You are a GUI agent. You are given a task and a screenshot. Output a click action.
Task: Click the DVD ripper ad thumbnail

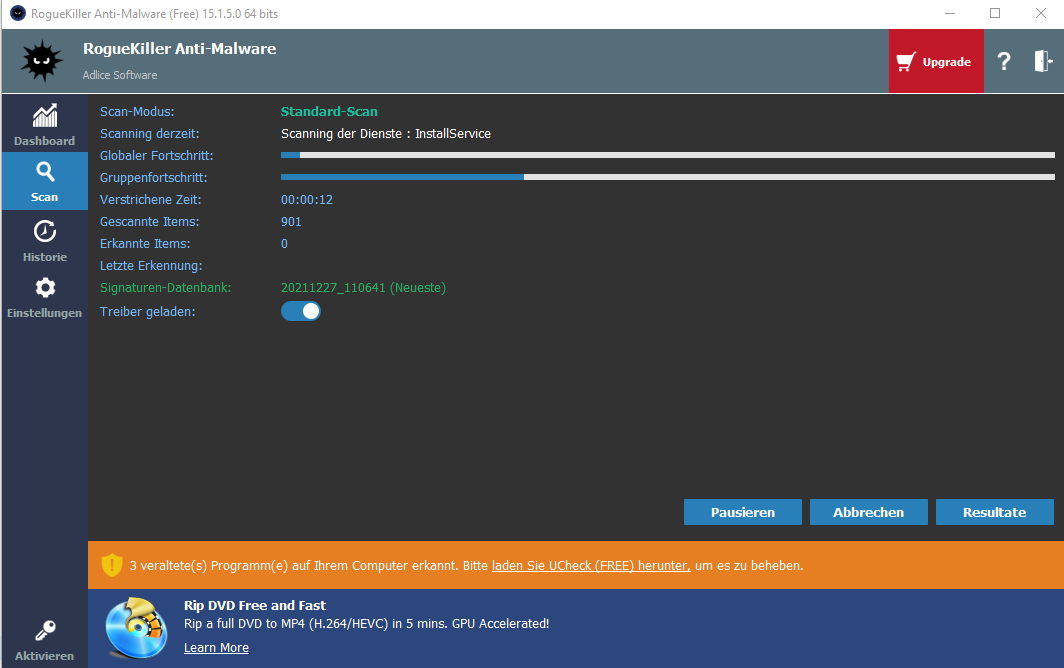[x=136, y=628]
